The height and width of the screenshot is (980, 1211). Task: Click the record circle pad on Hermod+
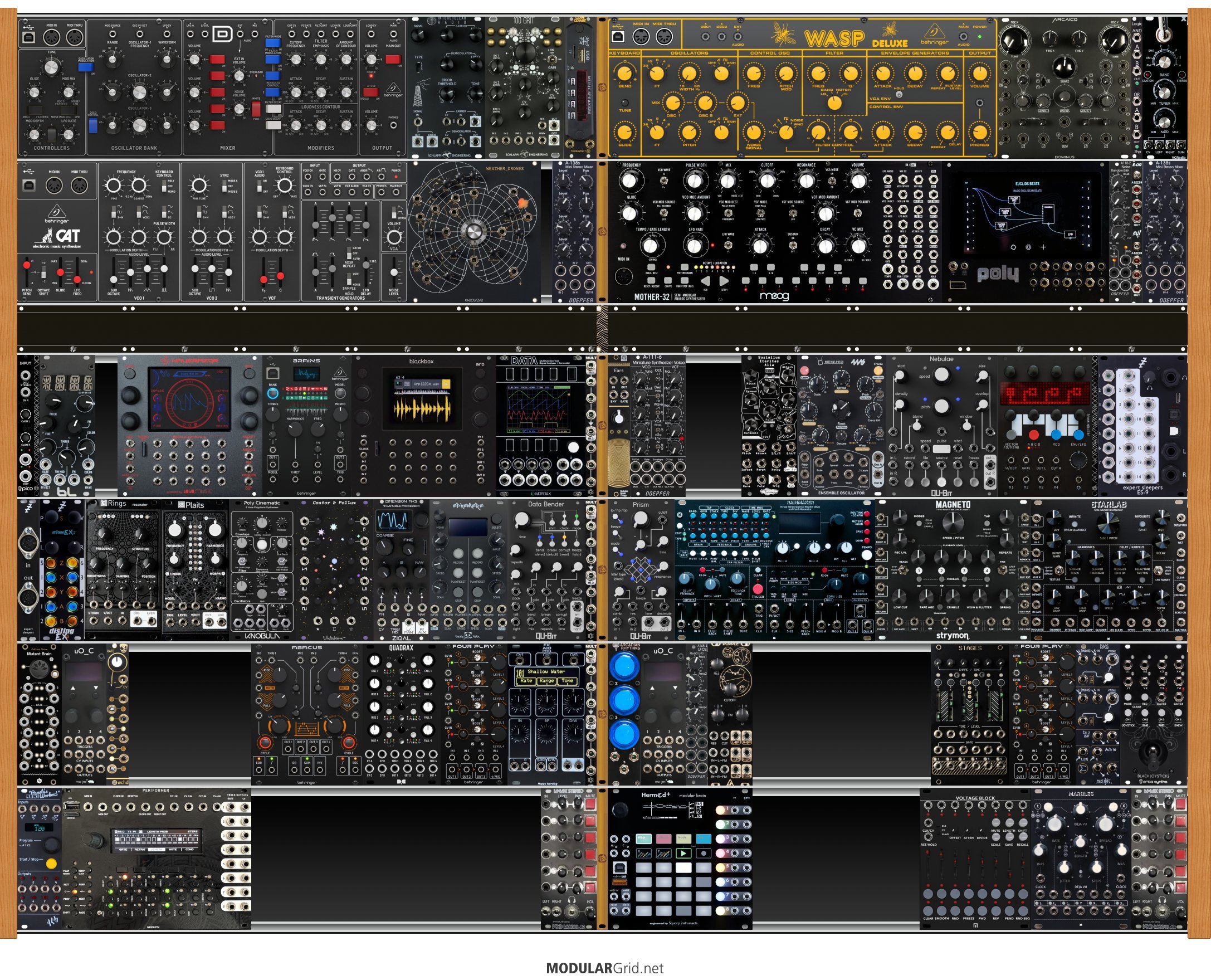pos(703,853)
